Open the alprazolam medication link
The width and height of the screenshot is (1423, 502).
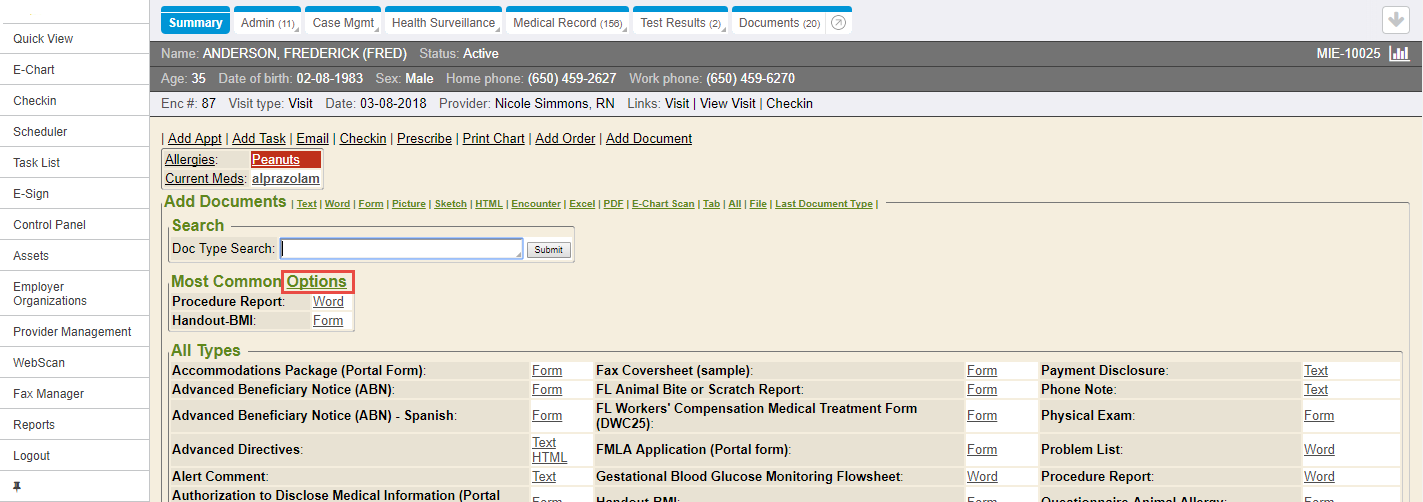click(x=286, y=179)
